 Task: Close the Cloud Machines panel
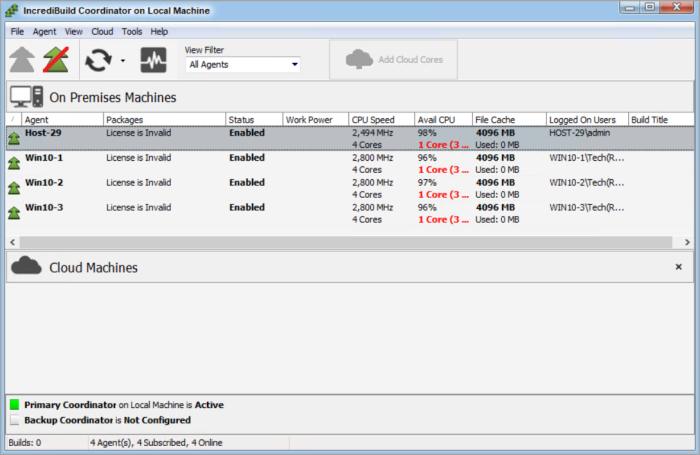click(x=678, y=267)
